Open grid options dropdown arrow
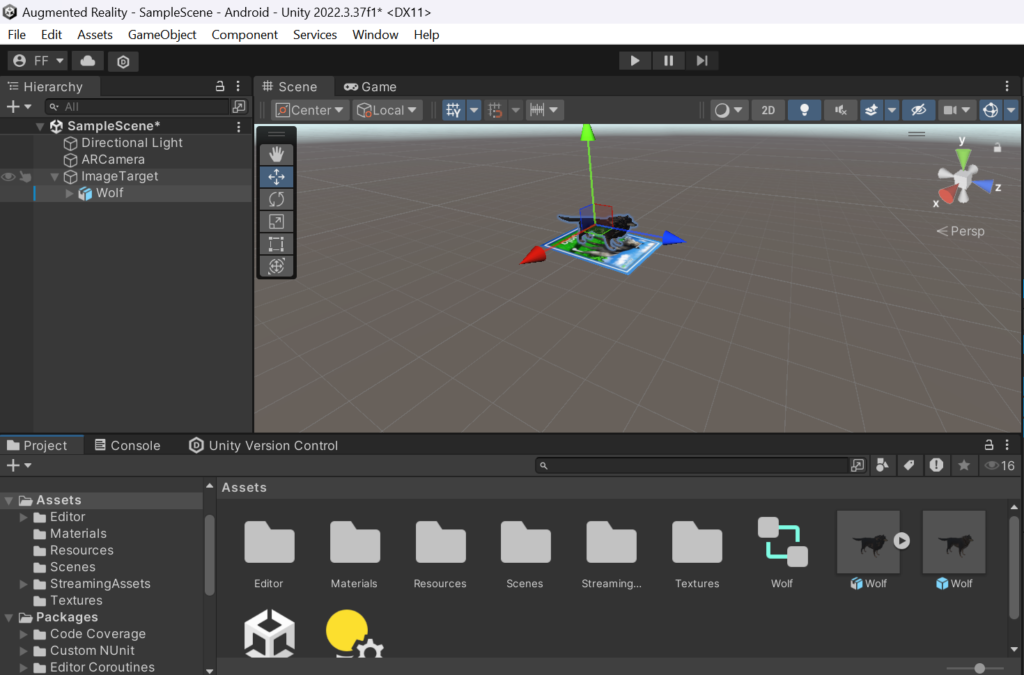 pyautogui.click(x=474, y=110)
